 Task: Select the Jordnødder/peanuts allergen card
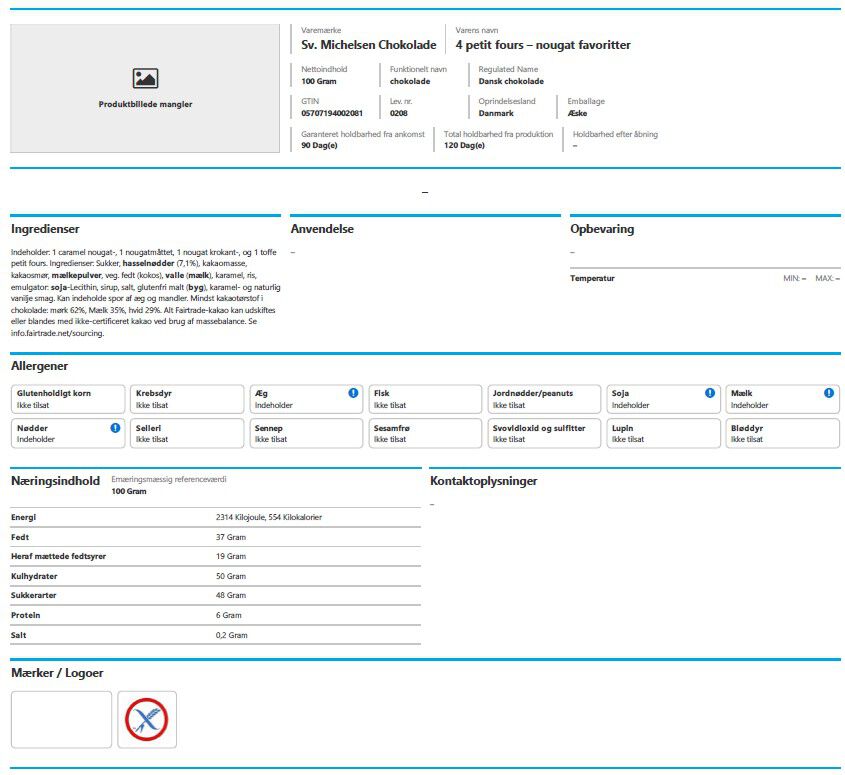tap(544, 399)
